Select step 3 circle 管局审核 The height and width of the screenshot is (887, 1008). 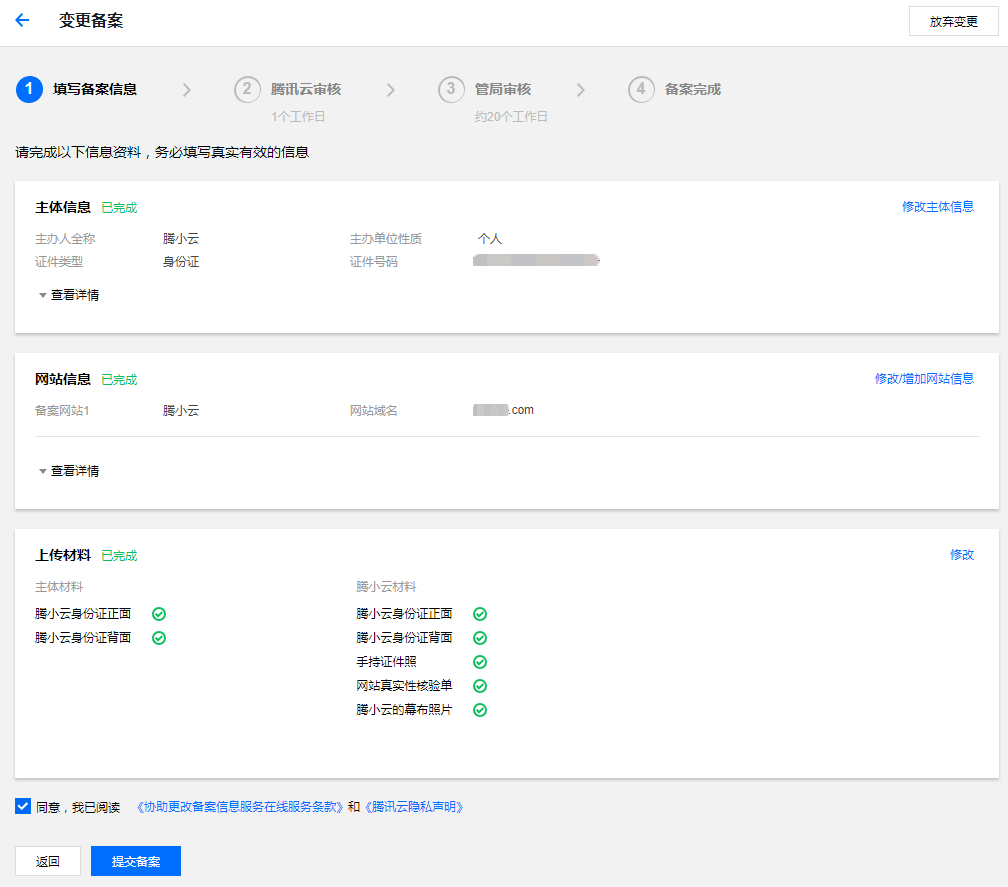pyautogui.click(x=451, y=89)
